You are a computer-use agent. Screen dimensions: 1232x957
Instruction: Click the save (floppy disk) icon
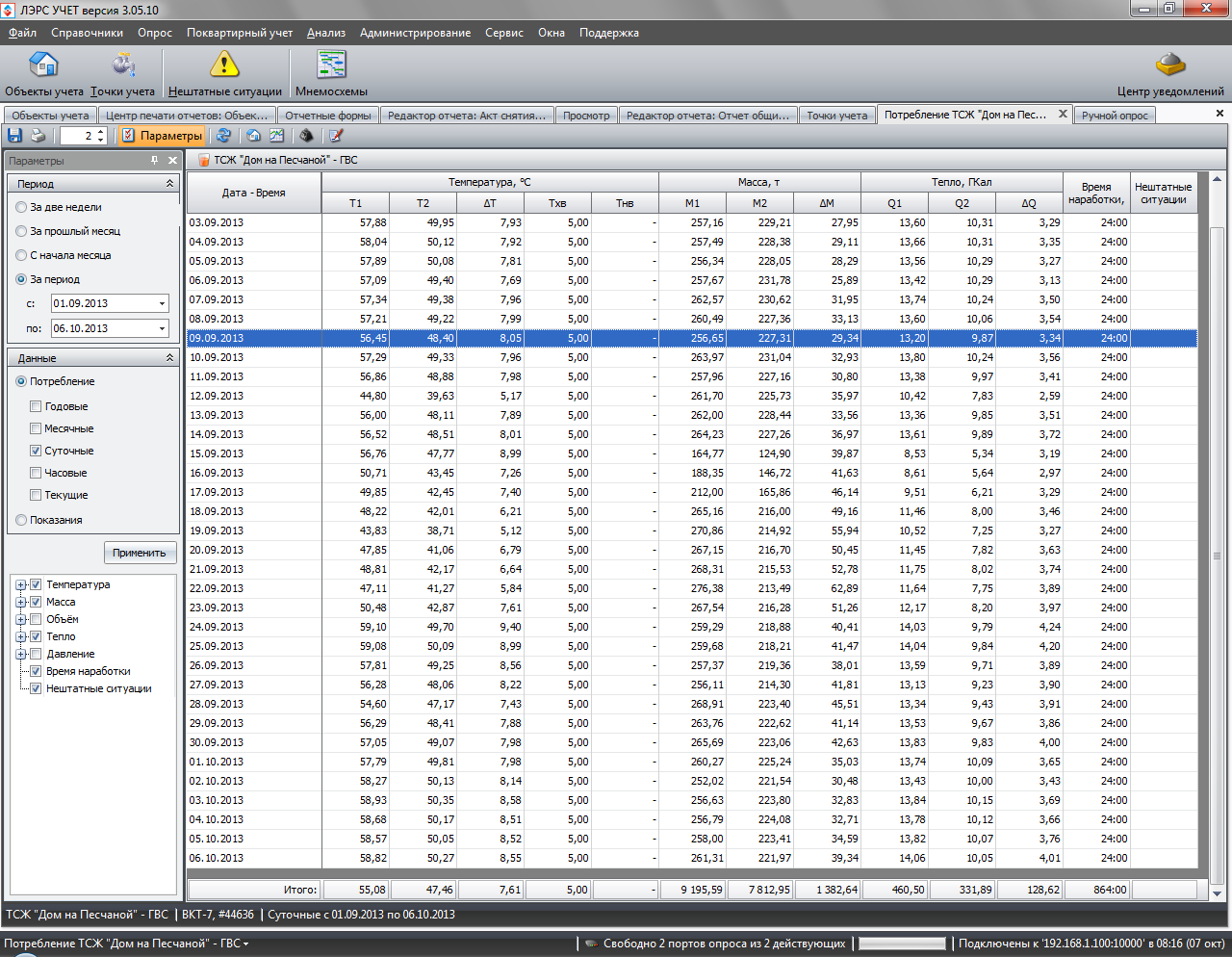[14, 136]
